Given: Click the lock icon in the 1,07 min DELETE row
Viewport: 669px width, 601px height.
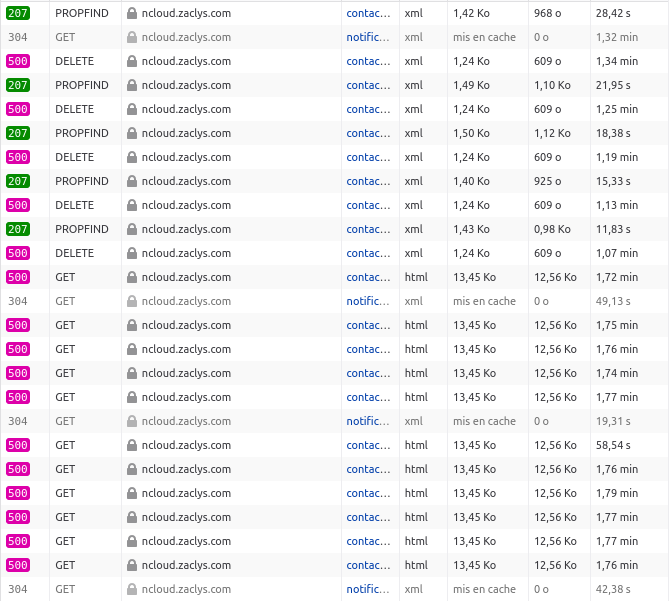Looking at the screenshot, I should 132,253.
